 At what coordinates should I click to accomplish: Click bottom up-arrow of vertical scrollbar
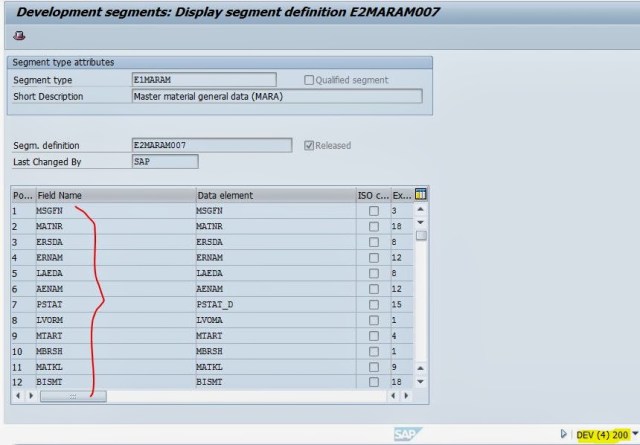coord(420,368)
